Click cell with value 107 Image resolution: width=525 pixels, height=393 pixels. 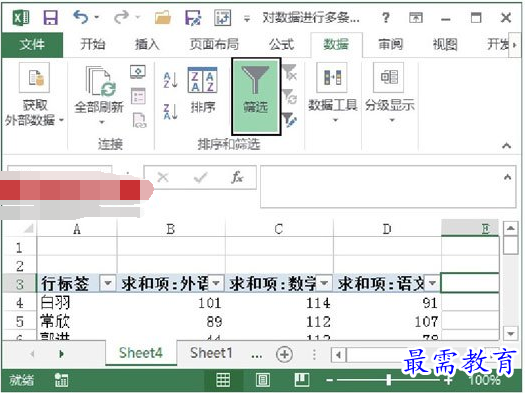[387, 322]
